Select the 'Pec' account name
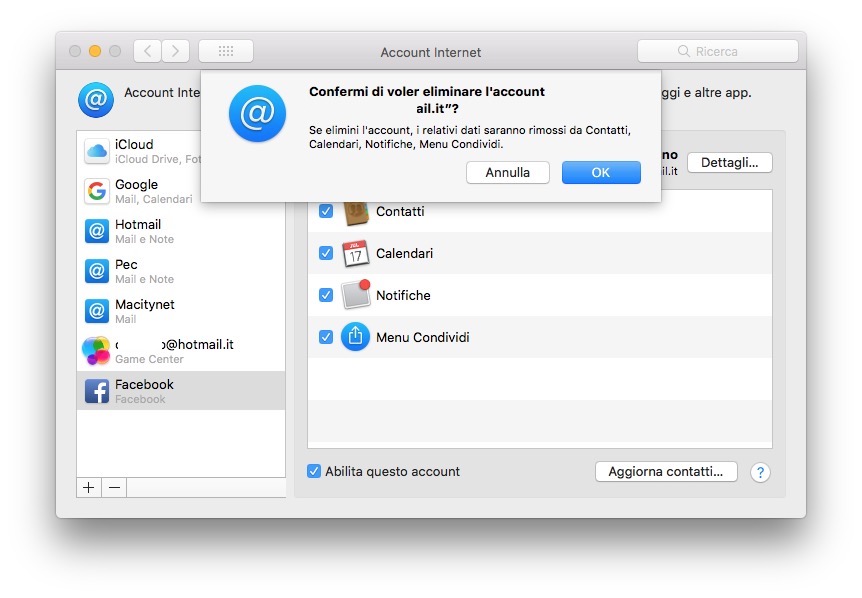This screenshot has width=862, height=598. (126, 264)
